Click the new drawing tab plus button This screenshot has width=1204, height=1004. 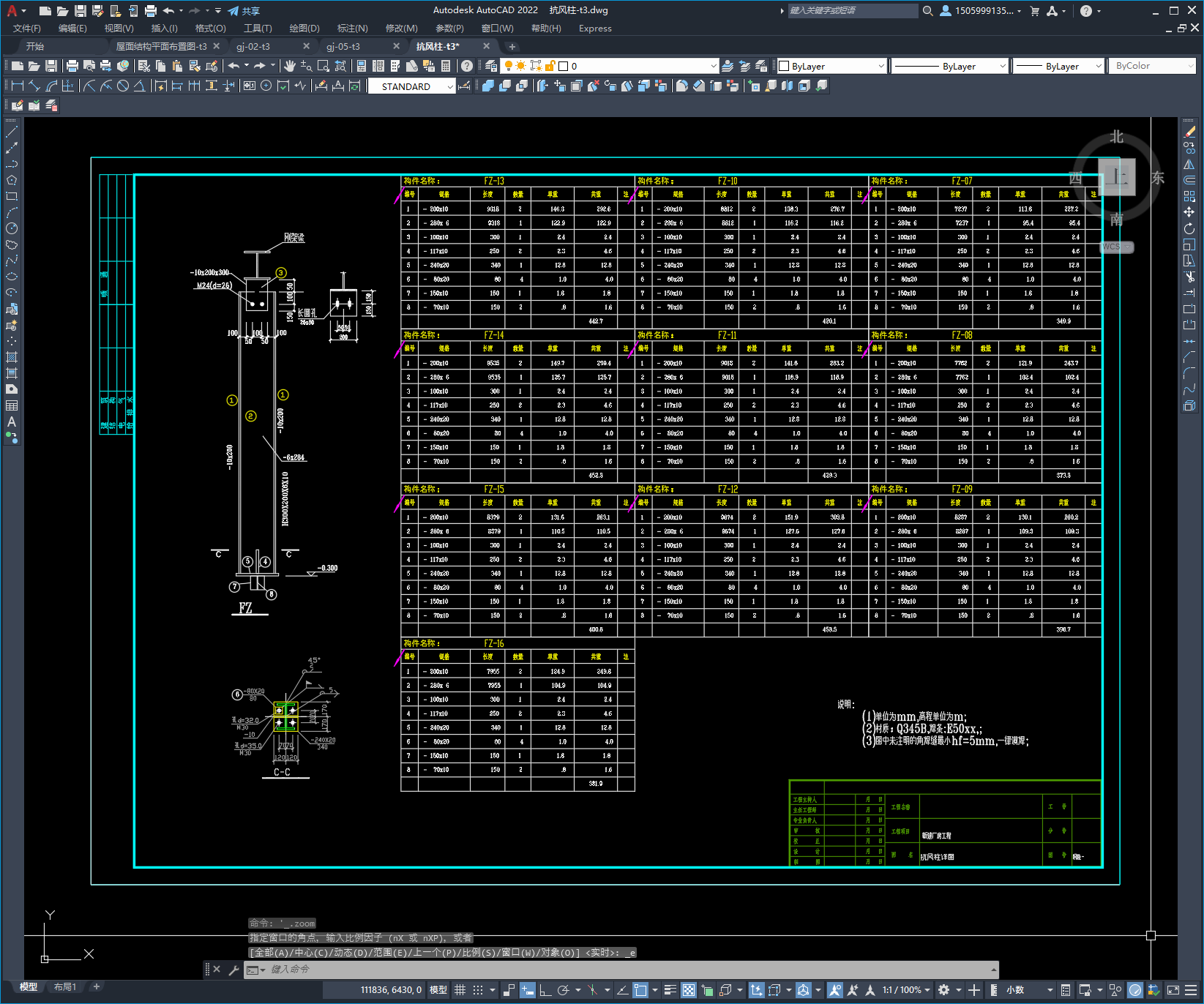click(x=512, y=46)
